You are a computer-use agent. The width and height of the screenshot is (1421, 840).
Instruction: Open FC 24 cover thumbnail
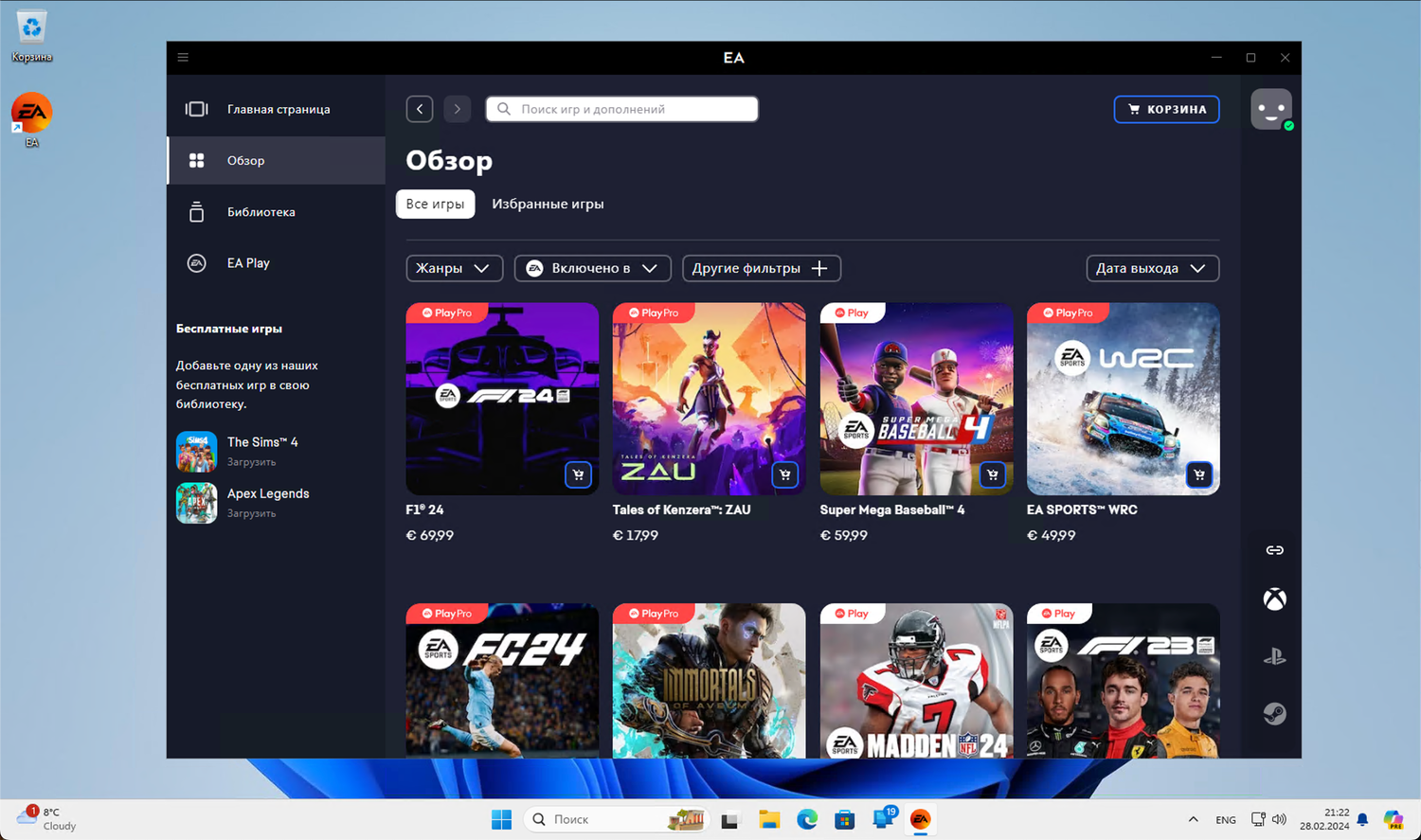502,681
